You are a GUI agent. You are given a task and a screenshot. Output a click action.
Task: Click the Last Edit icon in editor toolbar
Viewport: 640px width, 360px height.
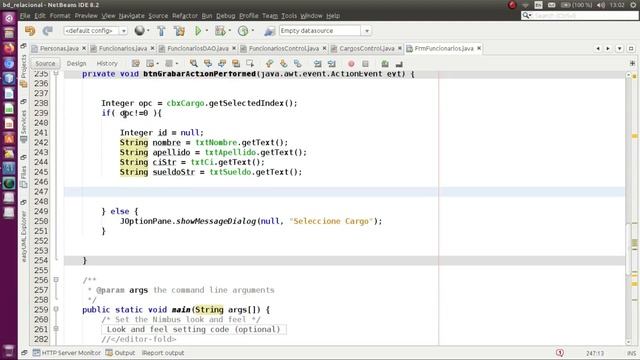click(x=136, y=64)
